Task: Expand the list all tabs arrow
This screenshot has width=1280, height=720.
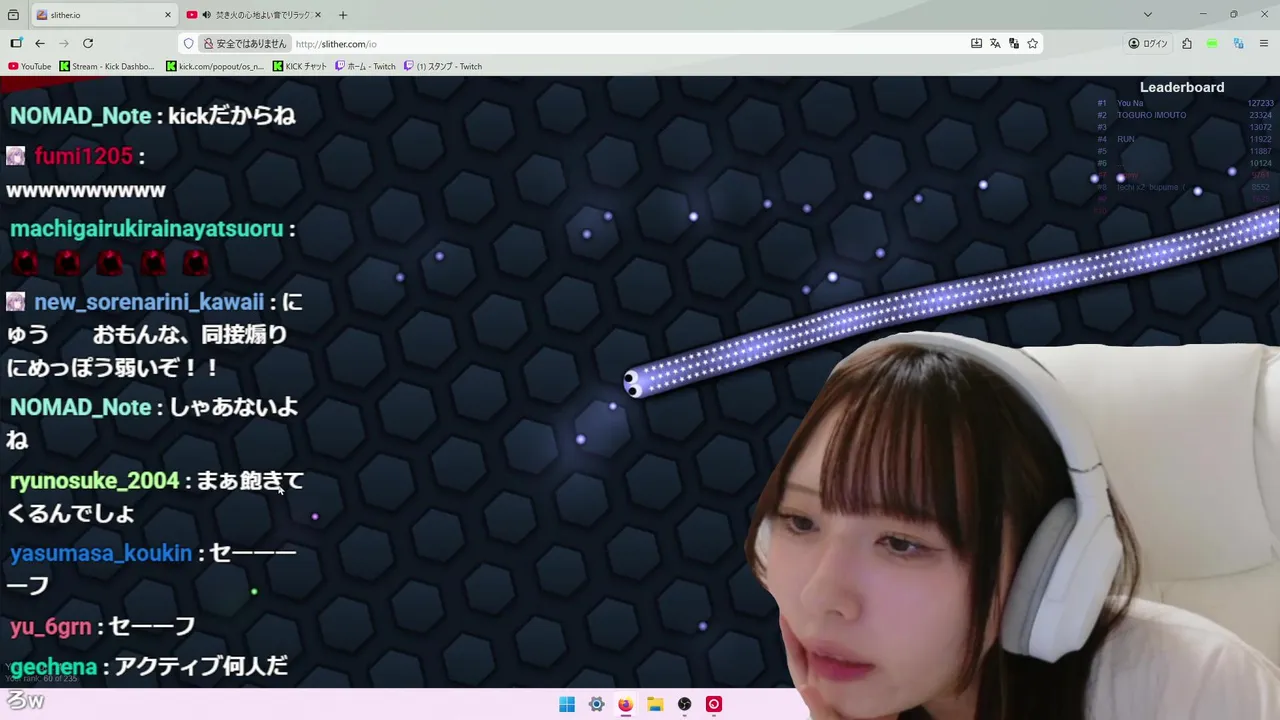Action: coord(1148,15)
